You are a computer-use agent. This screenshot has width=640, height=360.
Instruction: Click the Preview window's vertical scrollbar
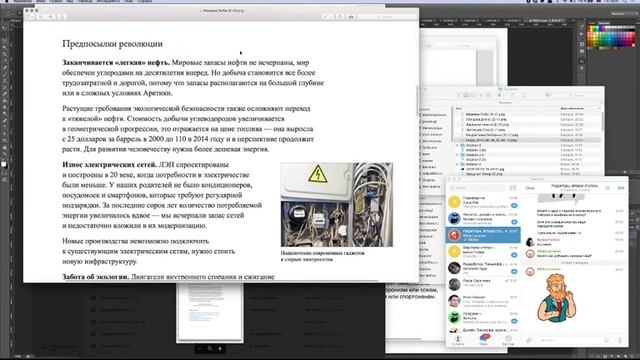pos(417,100)
